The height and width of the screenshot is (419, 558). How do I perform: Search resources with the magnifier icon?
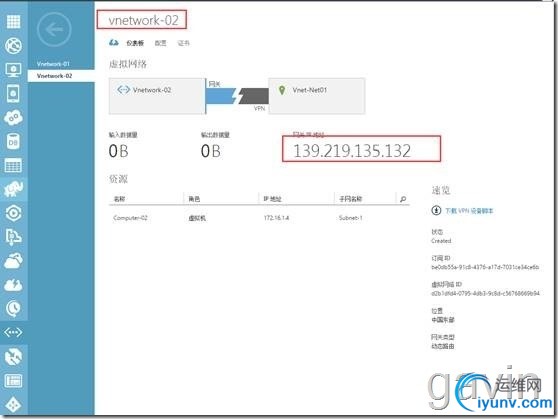coord(403,199)
